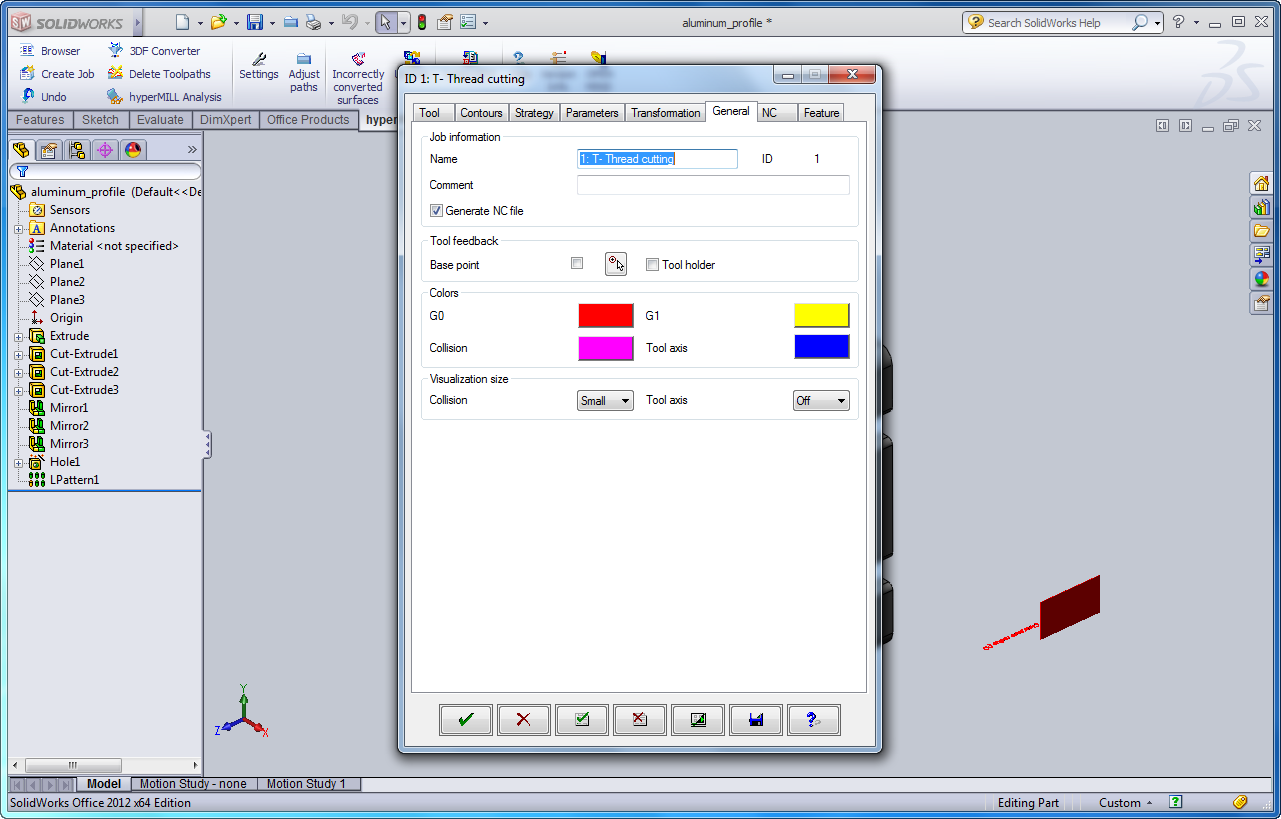Launch hyperMILL Analysis
This screenshot has height=819, width=1281.
(165, 97)
